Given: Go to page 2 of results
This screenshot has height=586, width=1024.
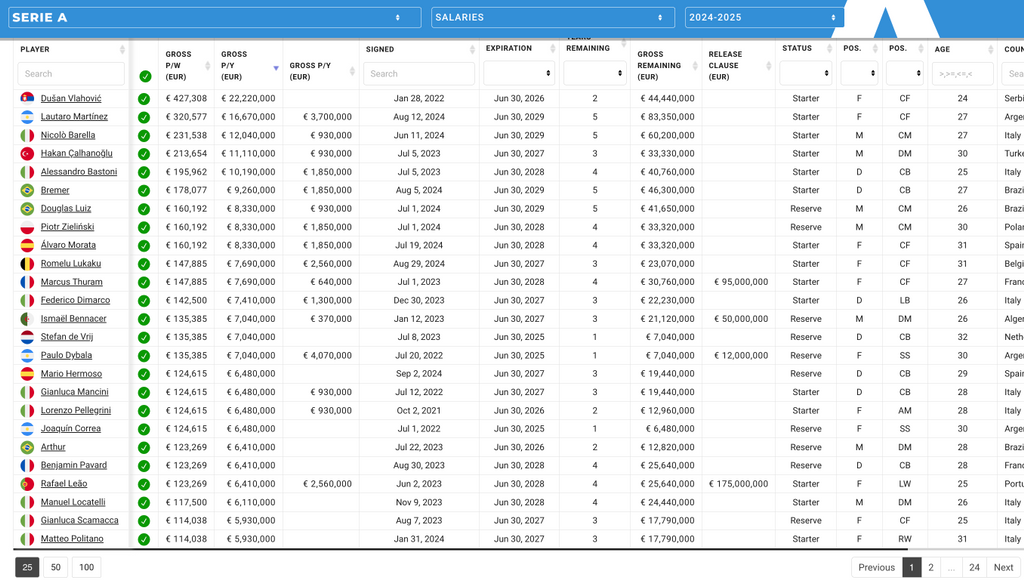Looking at the screenshot, I should 931,567.
